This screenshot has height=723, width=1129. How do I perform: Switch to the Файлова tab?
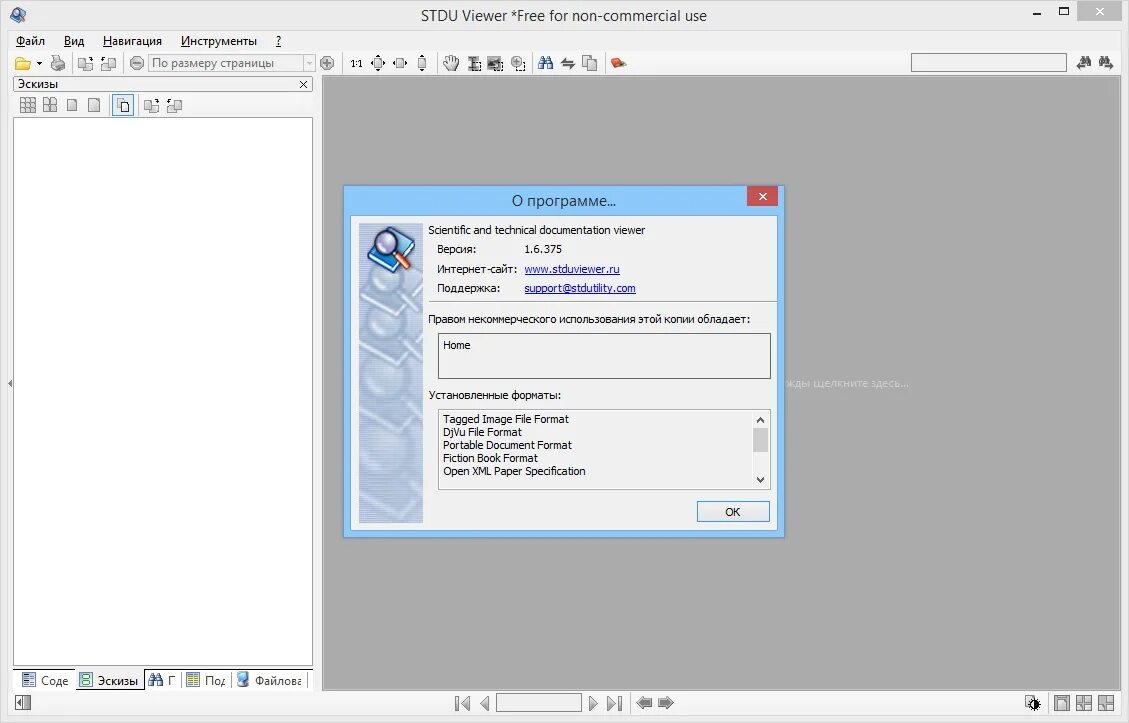(x=269, y=680)
